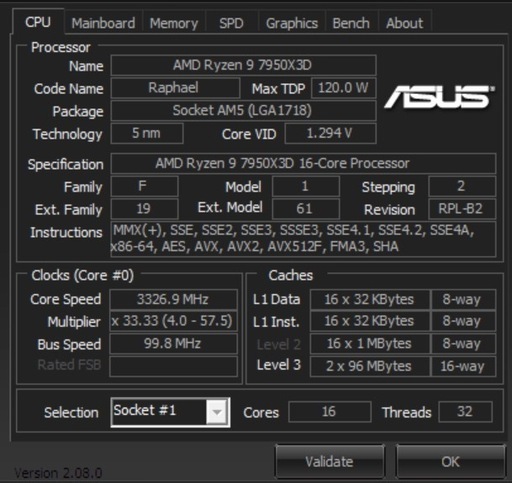Click the empty Rated FSB field
512x483 pixels.
click(173, 366)
